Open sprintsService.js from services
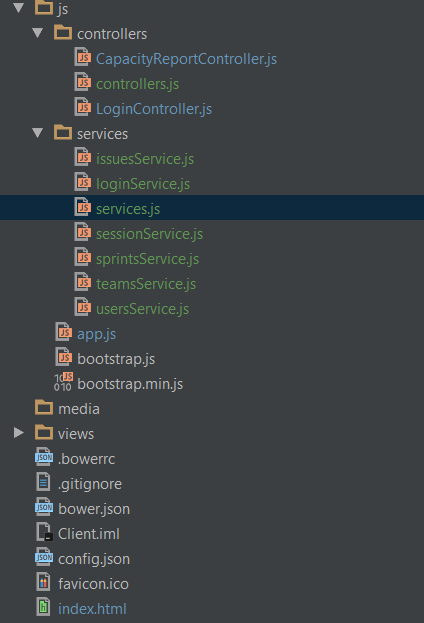The image size is (424, 623). [147, 259]
